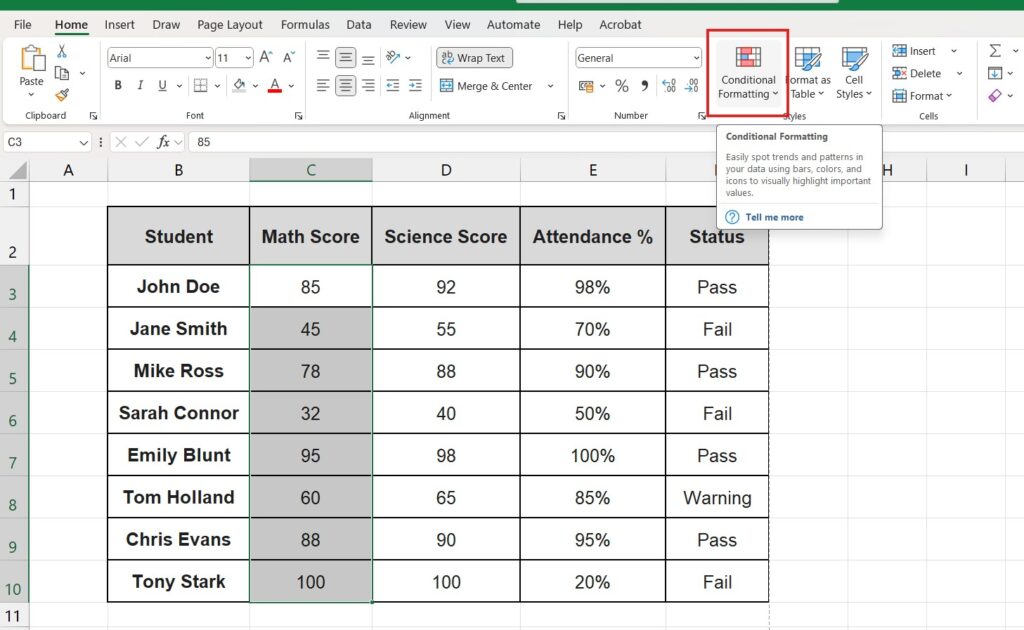Click the Tell me more link

pos(774,217)
